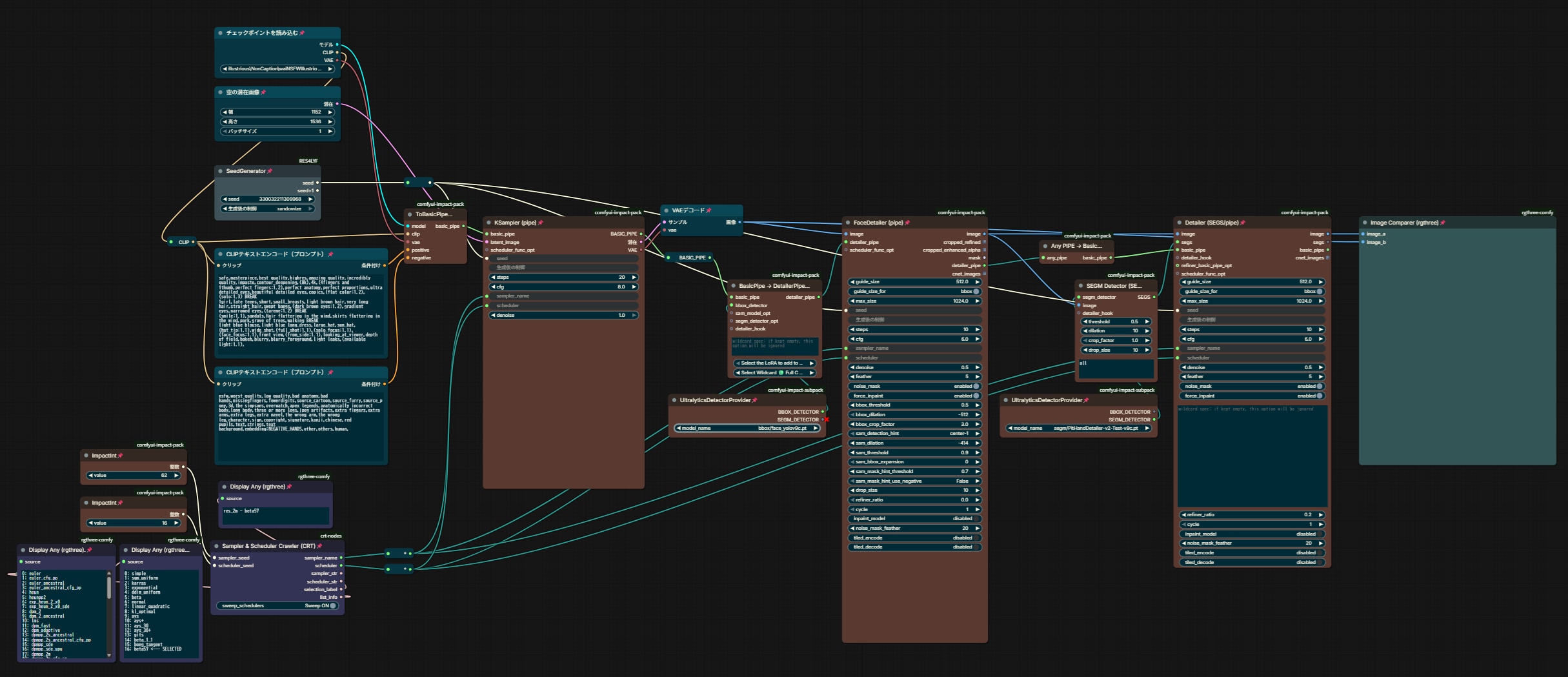Click the denoise slider in KSampler (pipe)
This screenshot has width=1568, height=677.
[x=563, y=316]
